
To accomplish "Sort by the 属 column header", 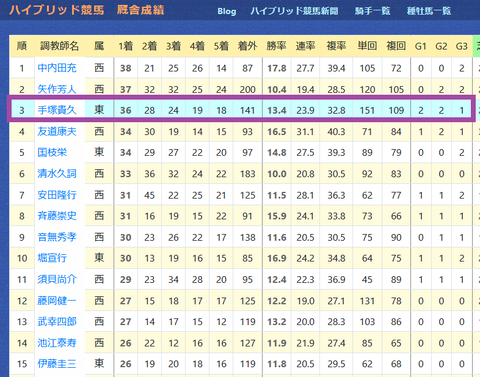I will pyautogui.click(x=99, y=46).
